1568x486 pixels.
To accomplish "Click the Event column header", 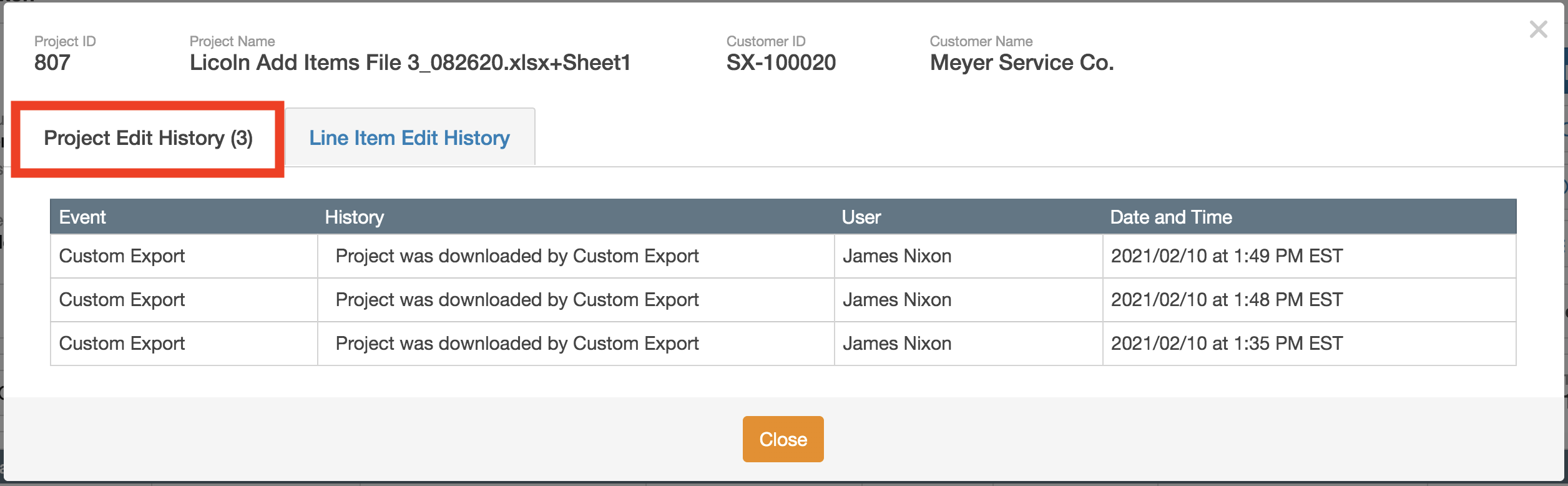I will click(82, 217).
